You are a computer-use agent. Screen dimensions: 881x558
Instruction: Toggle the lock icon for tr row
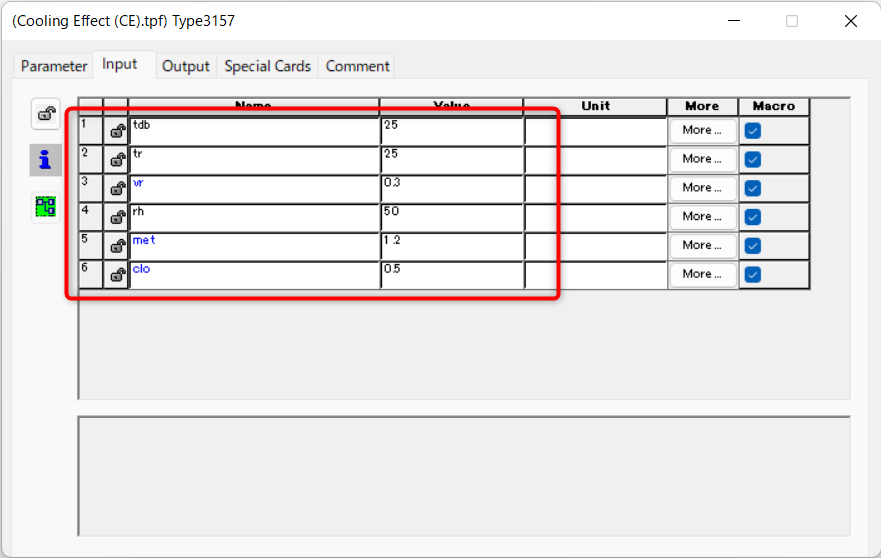coord(117,160)
